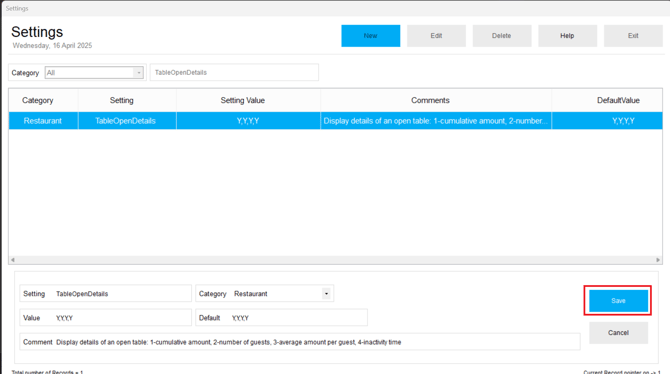Cancel editing the setting

[x=618, y=333]
